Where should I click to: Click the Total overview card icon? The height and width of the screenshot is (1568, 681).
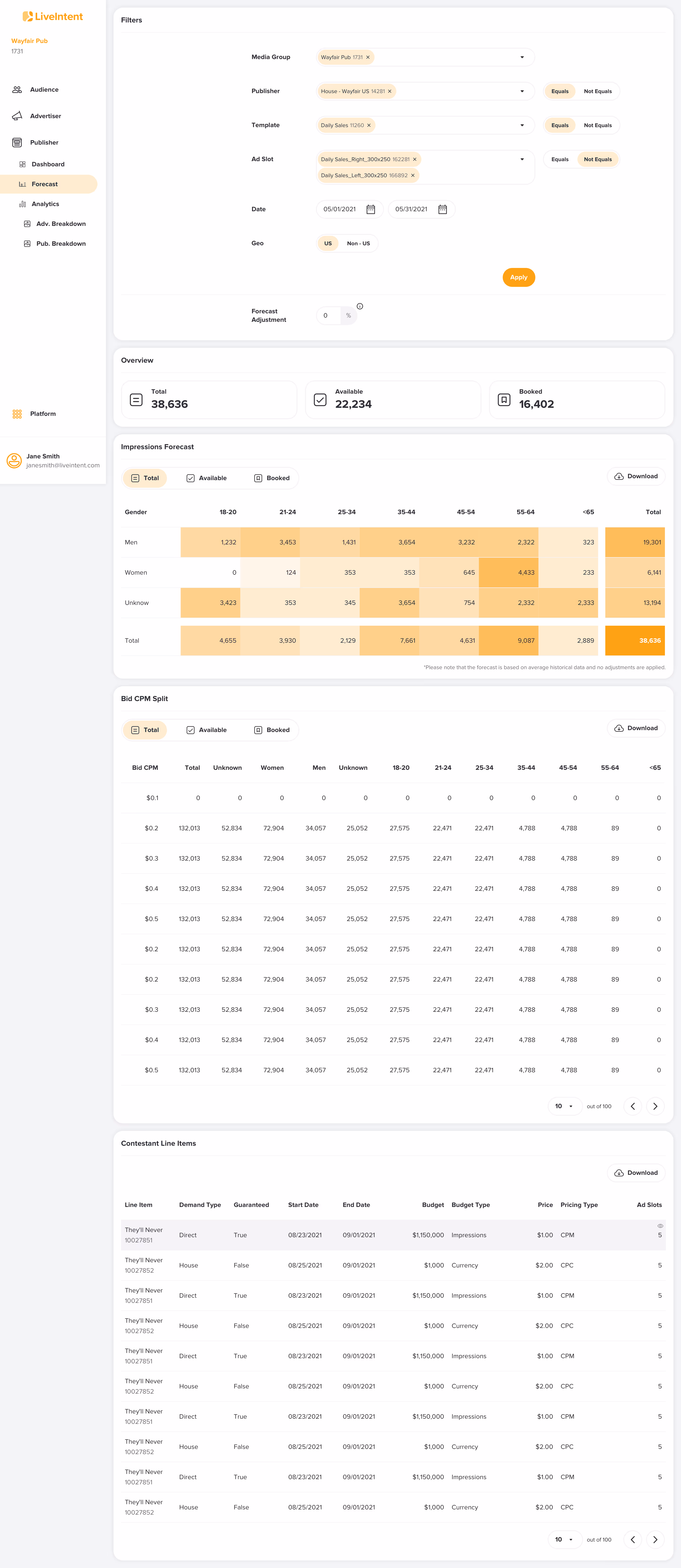(136, 400)
